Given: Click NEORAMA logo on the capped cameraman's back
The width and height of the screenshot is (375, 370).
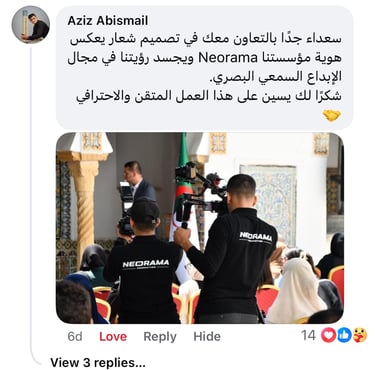Looking at the screenshot, I should tap(146, 264).
